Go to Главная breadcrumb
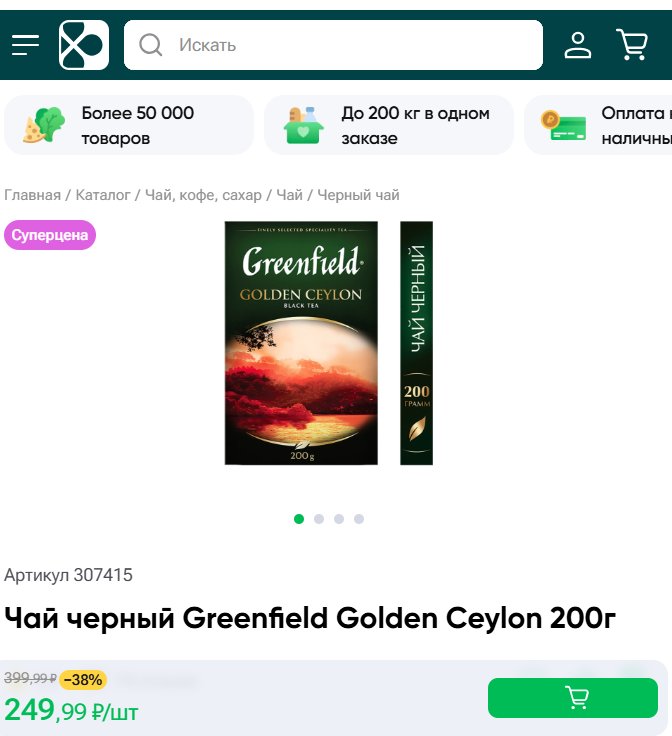Viewport: 672px width, 736px height. pos(32,195)
